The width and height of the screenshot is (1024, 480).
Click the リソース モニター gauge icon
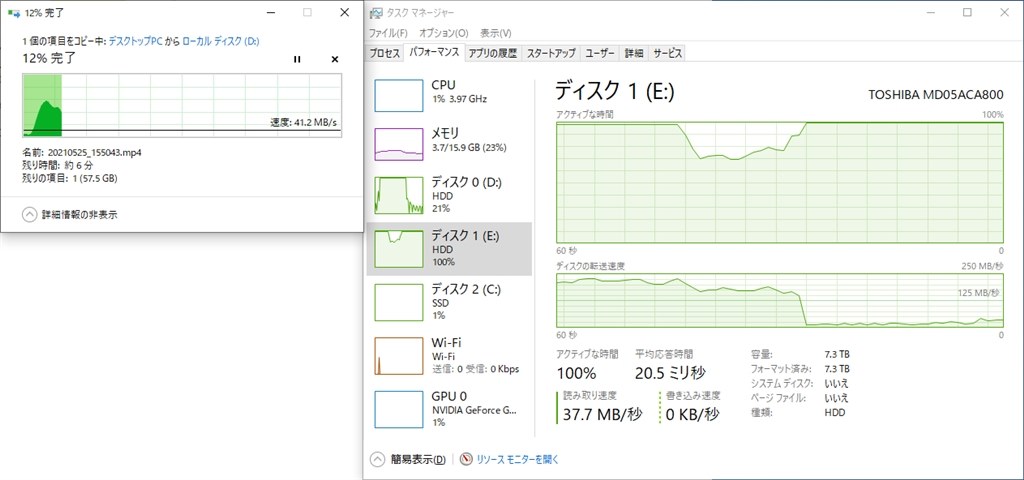click(466, 459)
